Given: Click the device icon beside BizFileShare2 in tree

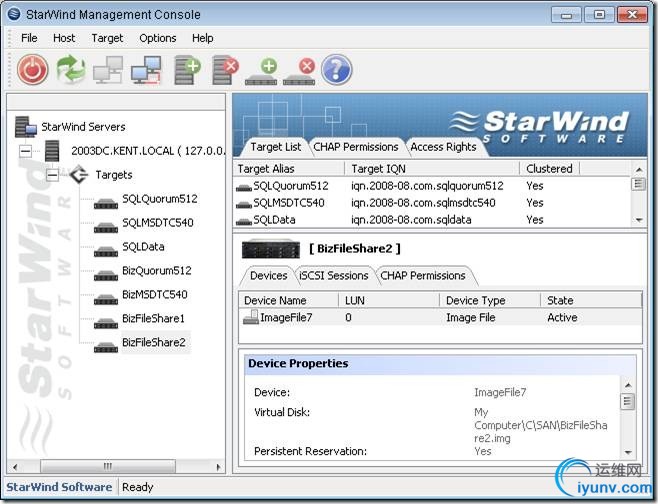Looking at the screenshot, I should pos(106,346).
